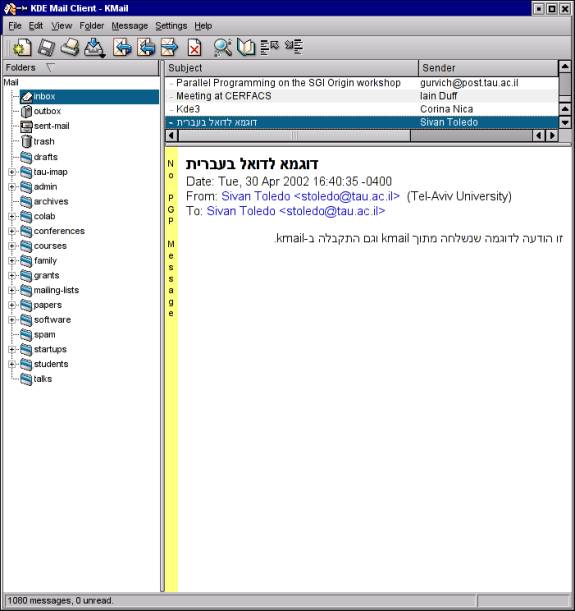Open the Folder menu
This screenshot has height=611, width=575.
click(92, 26)
